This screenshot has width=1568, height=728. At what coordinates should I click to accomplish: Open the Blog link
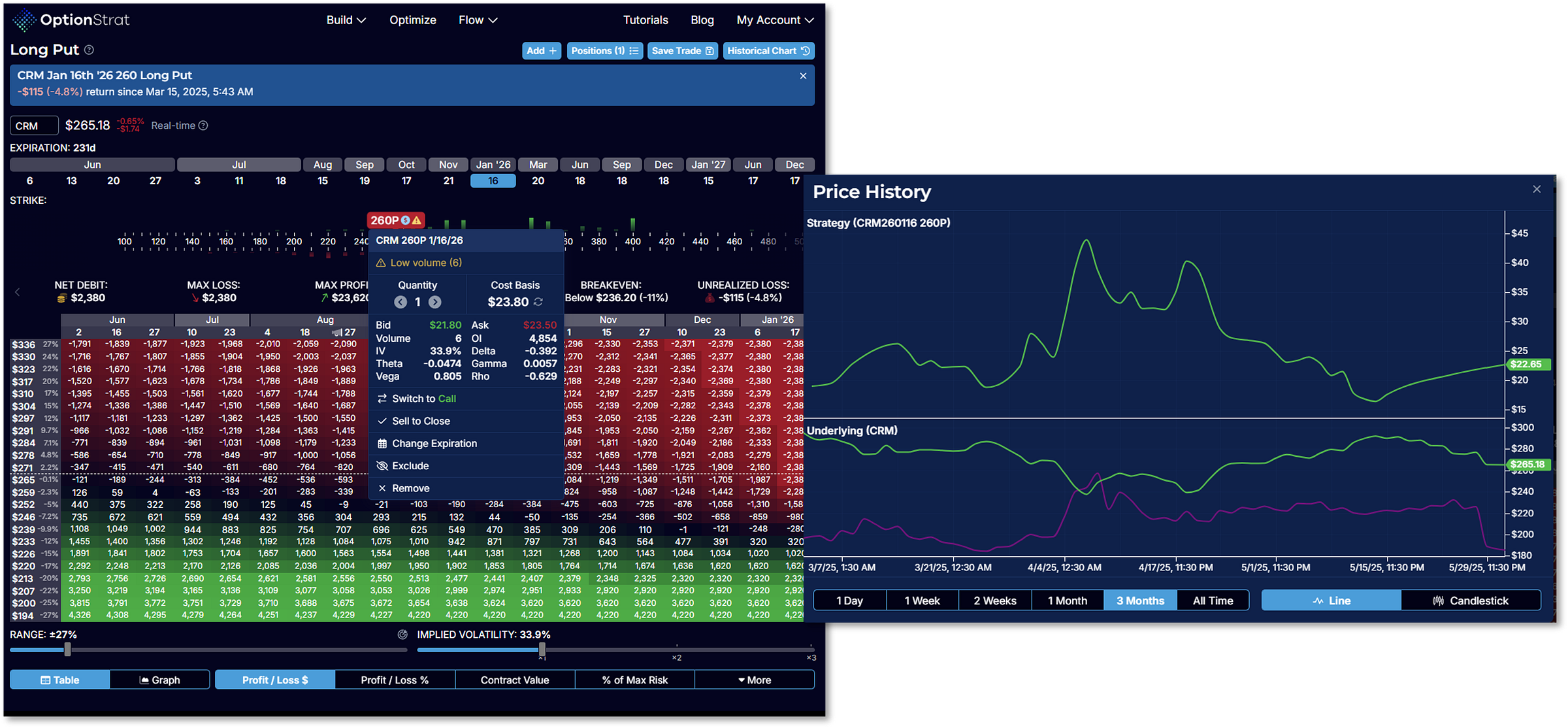pyautogui.click(x=702, y=20)
